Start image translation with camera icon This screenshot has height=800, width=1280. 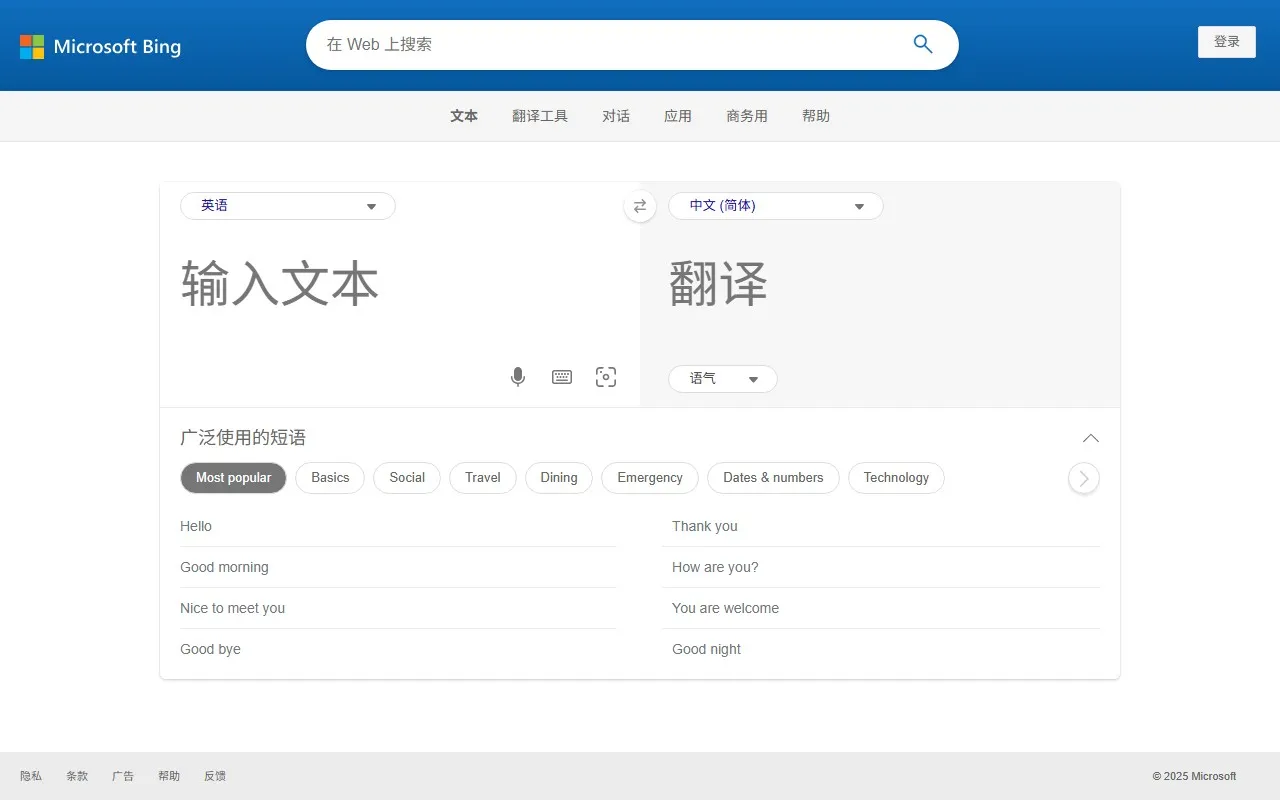click(x=606, y=377)
